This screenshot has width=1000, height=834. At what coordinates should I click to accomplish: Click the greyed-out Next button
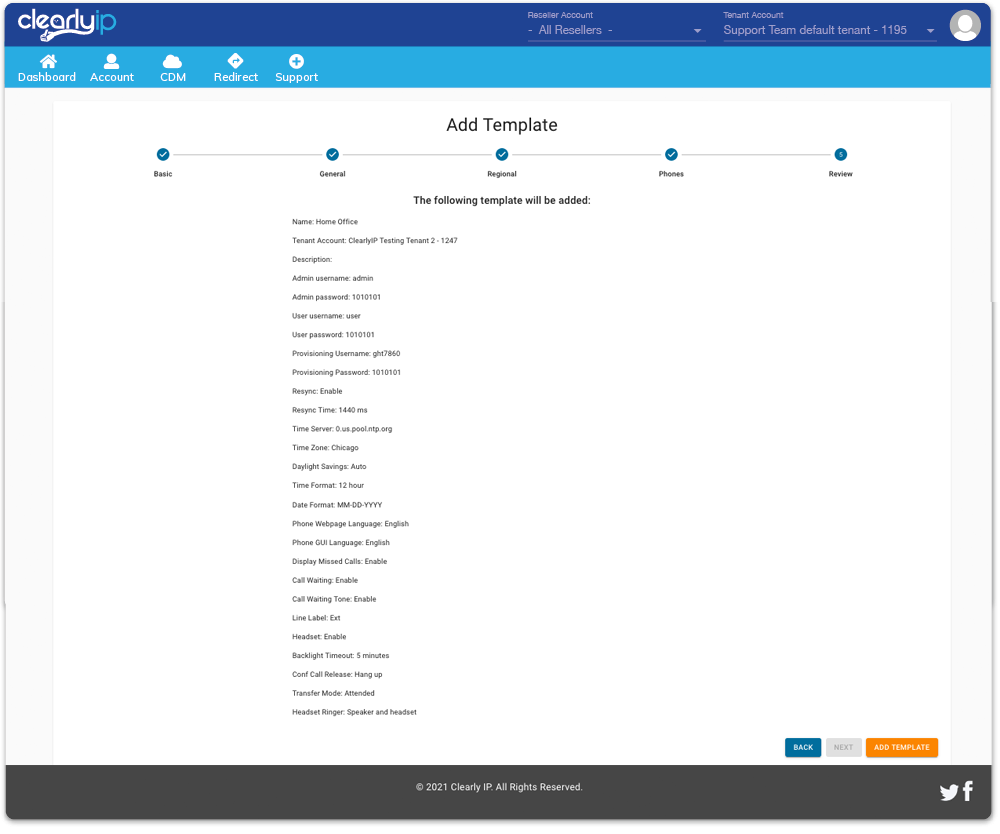(843, 748)
